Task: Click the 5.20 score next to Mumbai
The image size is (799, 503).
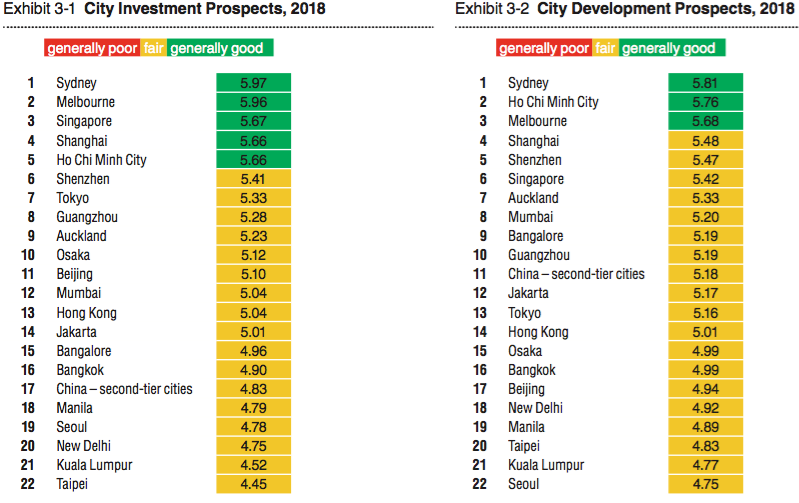Action: [x=705, y=217]
